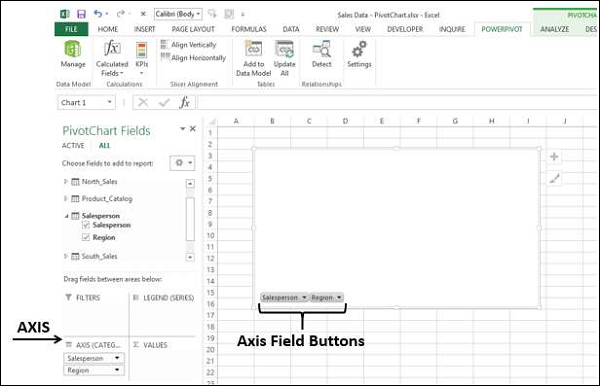Open Power Pivot Settings gear icon
This screenshot has height=386, width=600.
coord(359,49)
